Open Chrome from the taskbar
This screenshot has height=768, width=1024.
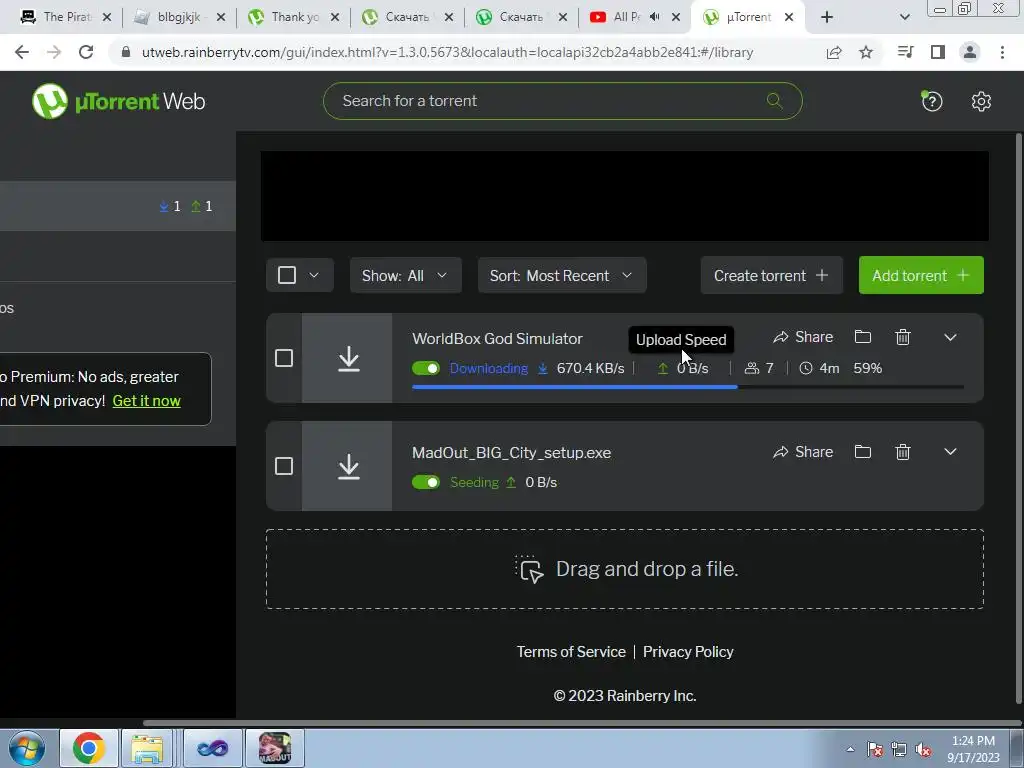89,748
